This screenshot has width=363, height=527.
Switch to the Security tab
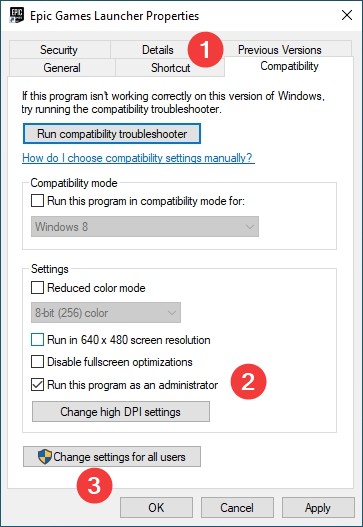(60, 49)
